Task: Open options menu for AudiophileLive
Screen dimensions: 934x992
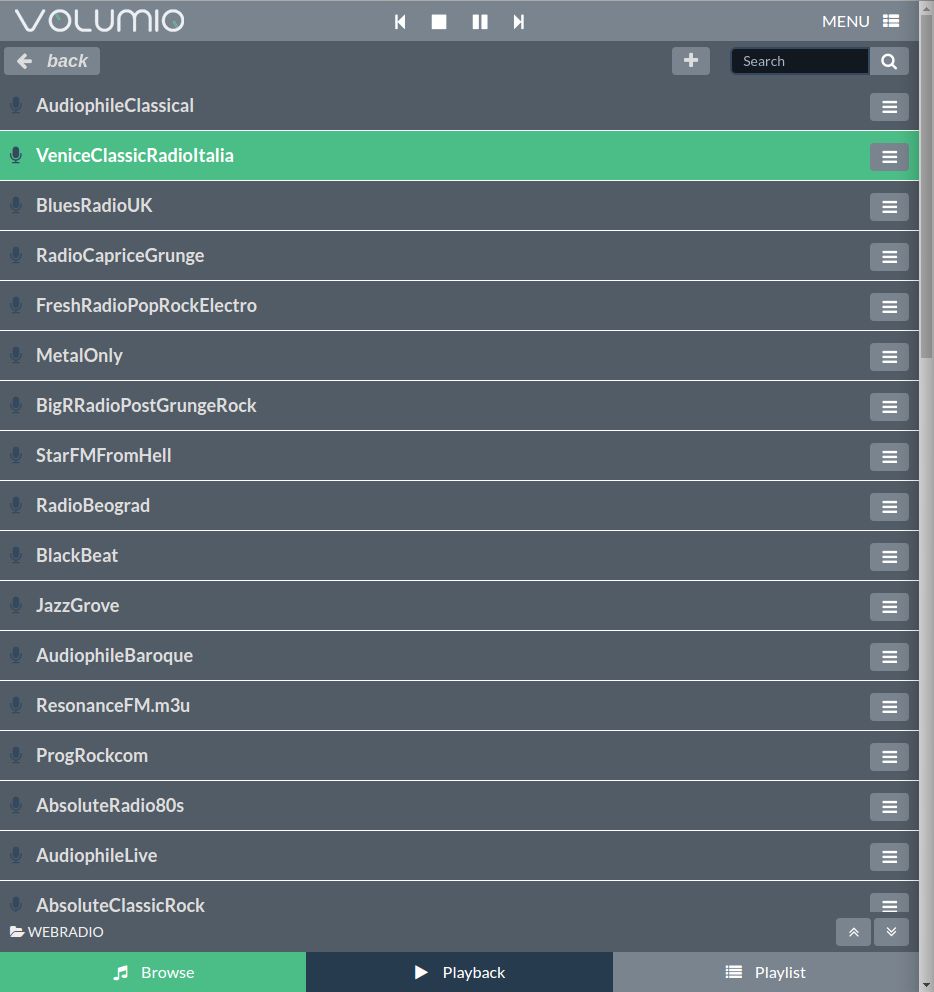Action: 889,857
